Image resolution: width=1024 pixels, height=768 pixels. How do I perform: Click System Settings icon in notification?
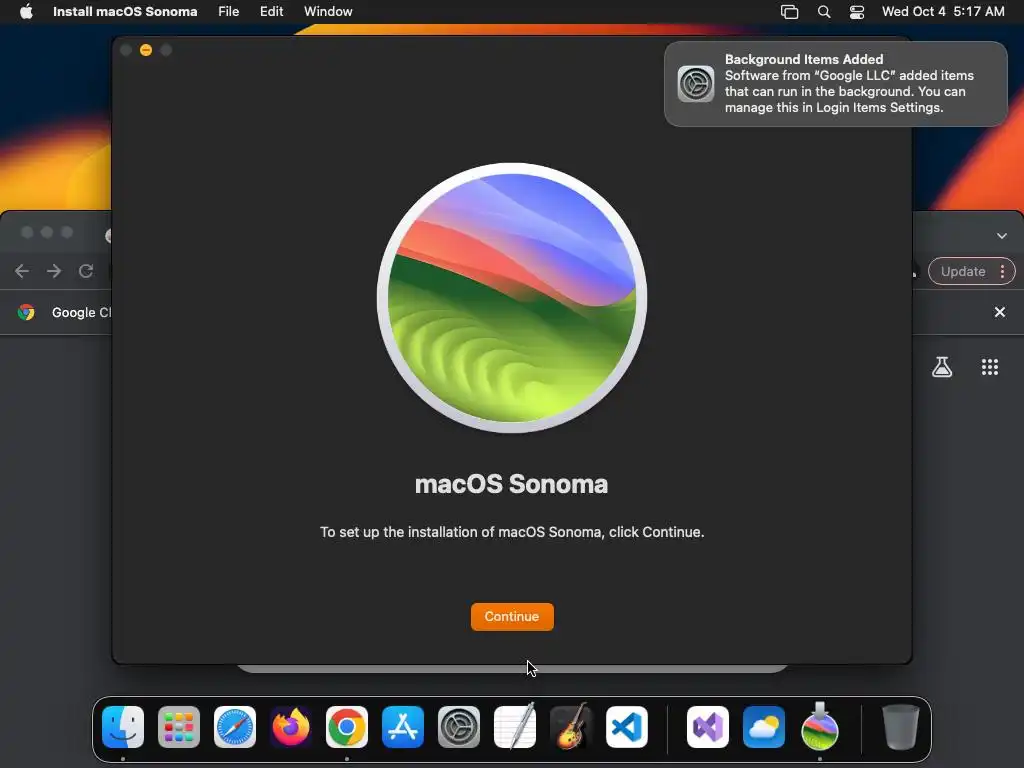click(x=696, y=84)
